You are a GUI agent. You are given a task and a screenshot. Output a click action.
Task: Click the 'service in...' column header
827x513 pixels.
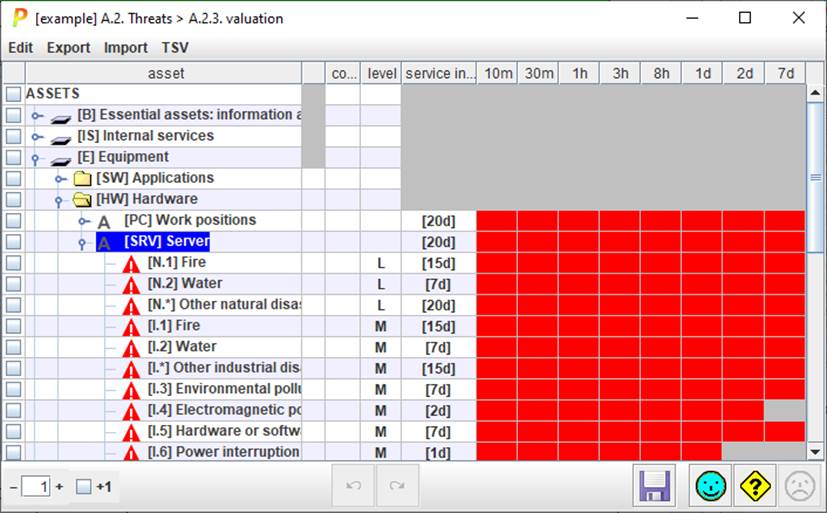(x=439, y=74)
